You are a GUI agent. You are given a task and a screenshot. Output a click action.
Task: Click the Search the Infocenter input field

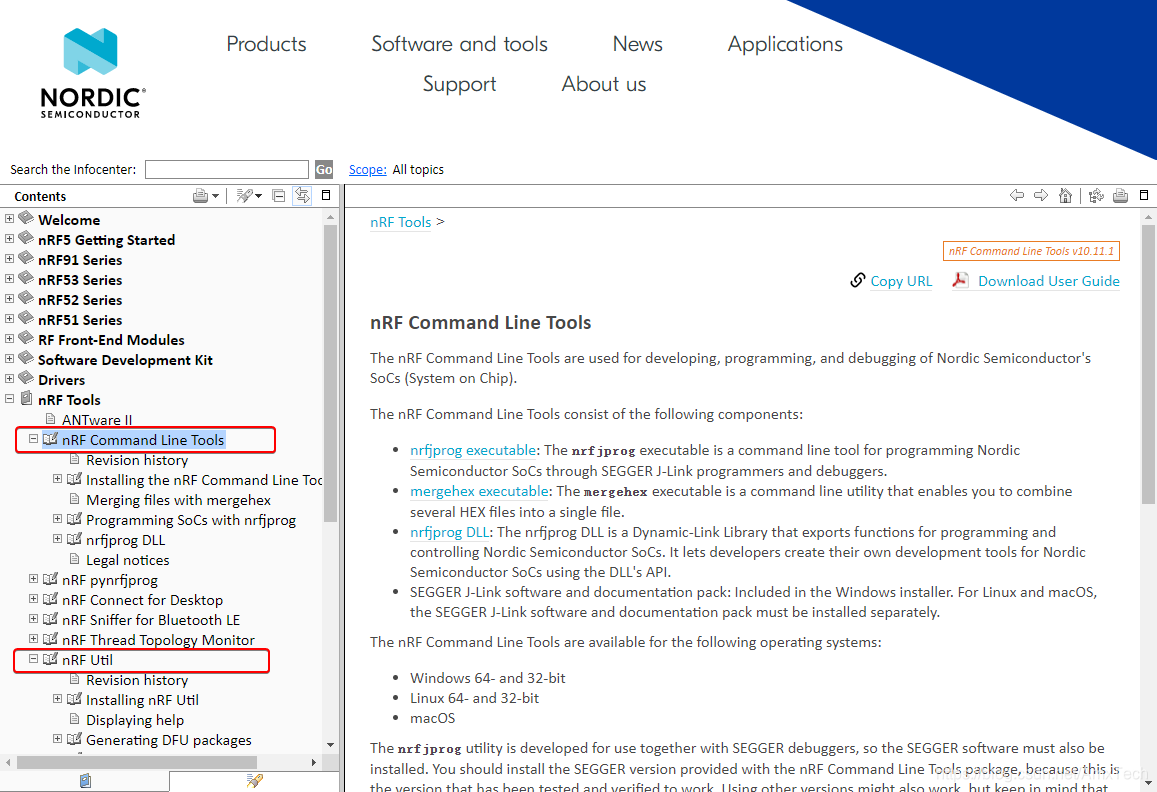pyautogui.click(x=227, y=170)
